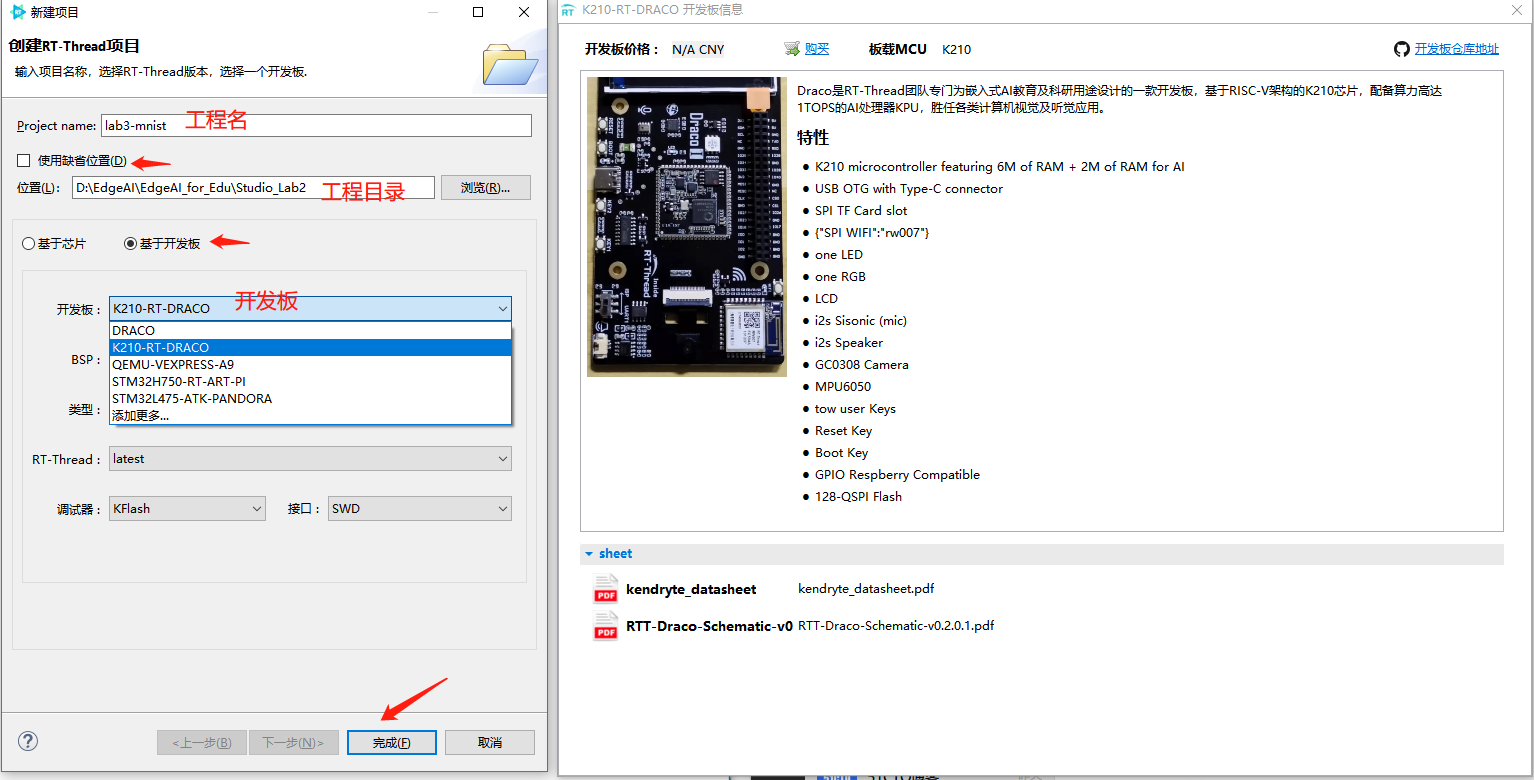Viewport: 1534px width, 780px height.
Task: Collapse the sheet section
Action: click(x=590, y=554)
